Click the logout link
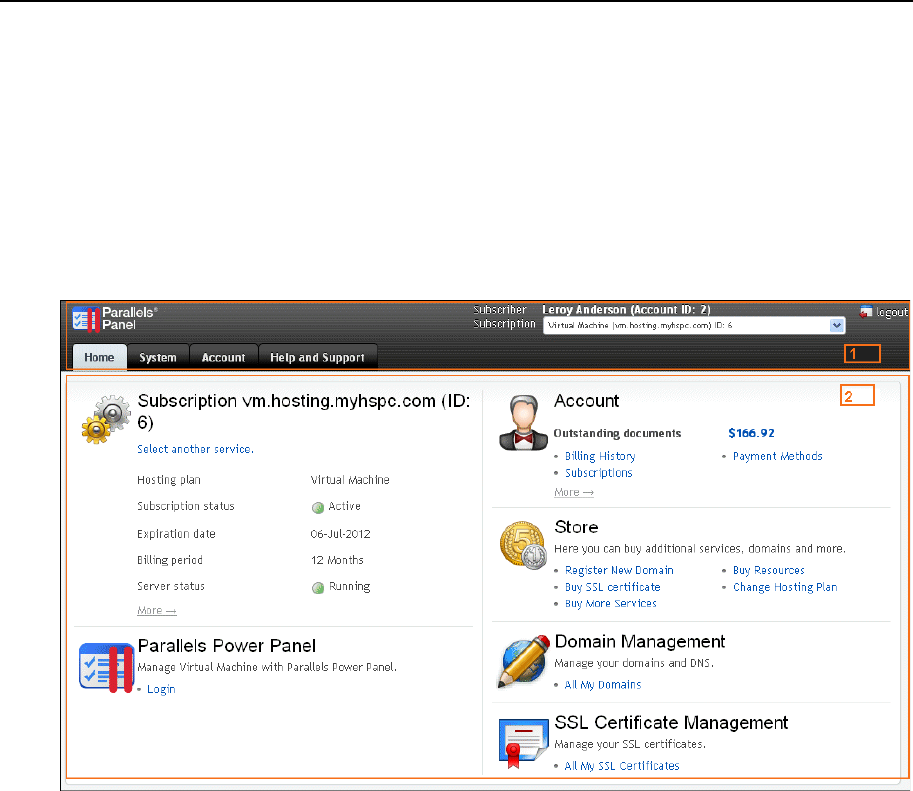This screenshot has width=913, height=791. [x=891, y=312]
